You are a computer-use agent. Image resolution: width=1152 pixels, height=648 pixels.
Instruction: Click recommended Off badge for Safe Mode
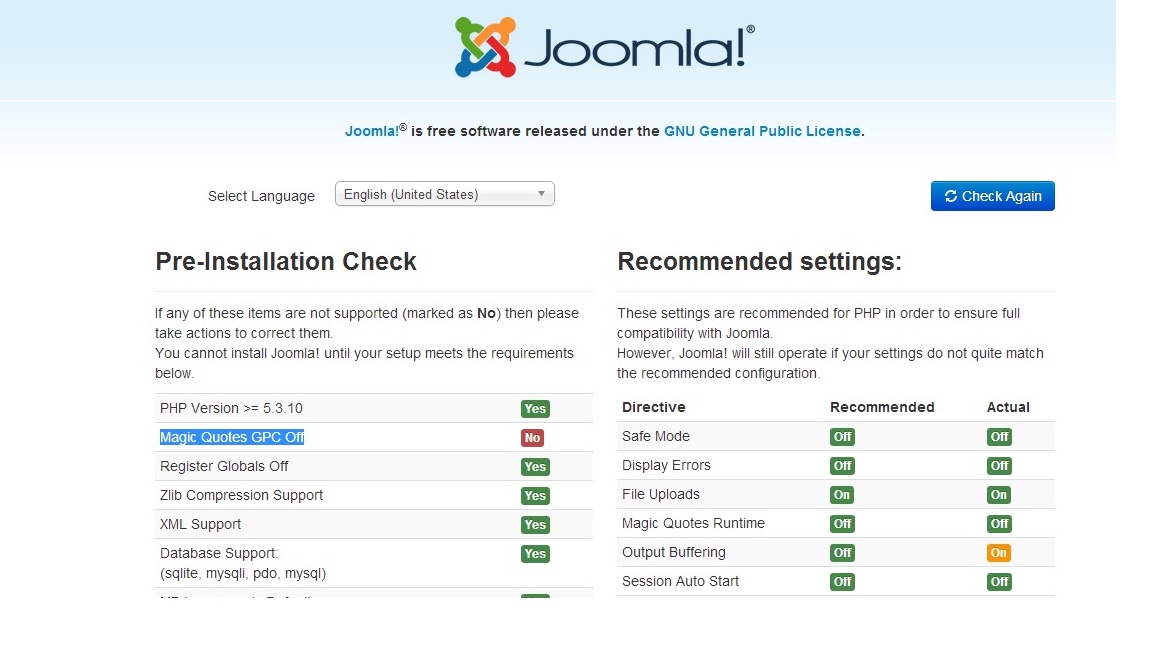(x=842, y=436)
